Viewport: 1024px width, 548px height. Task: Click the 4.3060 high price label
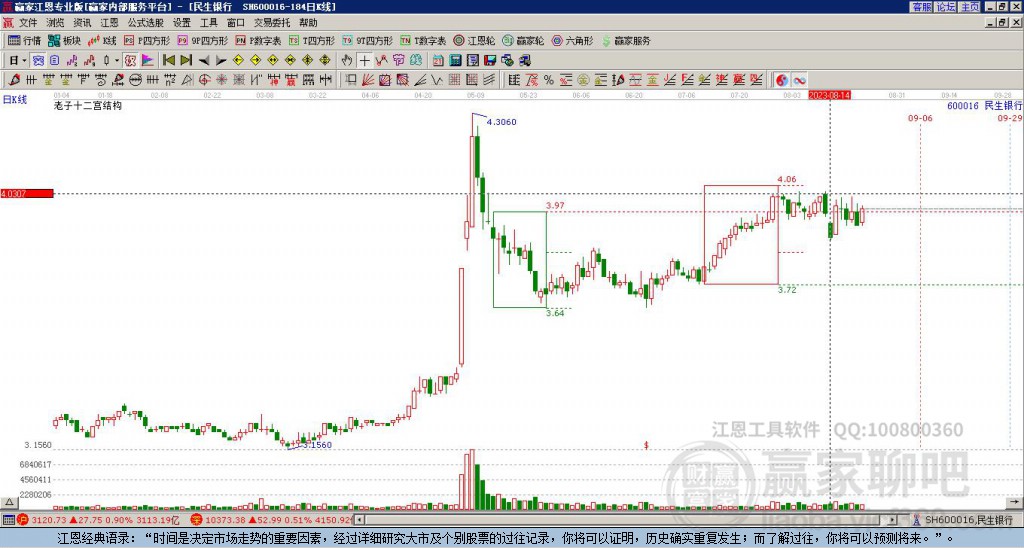click(502, 122)
